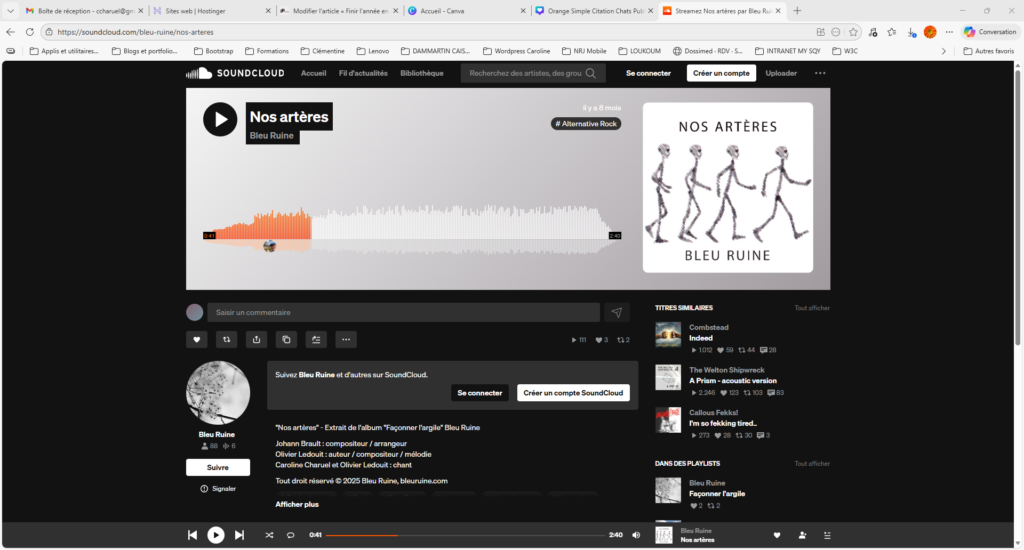Open Fil d'actualités in navigation
Image resolution: width=1024 pixels, height=550 pixels.
tap(363, 73)
